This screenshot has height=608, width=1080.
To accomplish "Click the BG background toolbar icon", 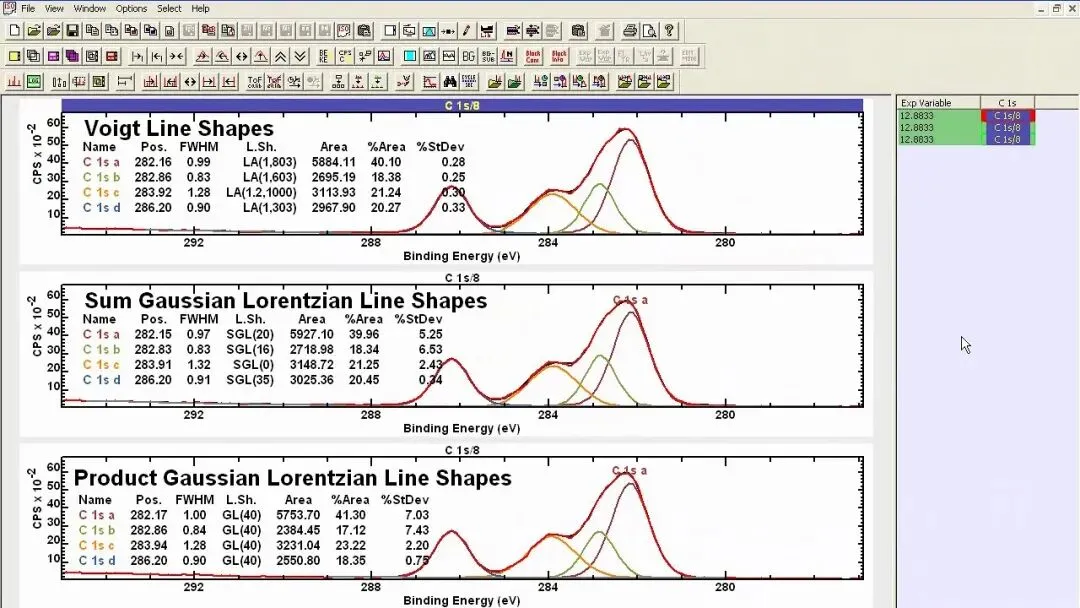I will pyautogui.click(x=469, y=56).
